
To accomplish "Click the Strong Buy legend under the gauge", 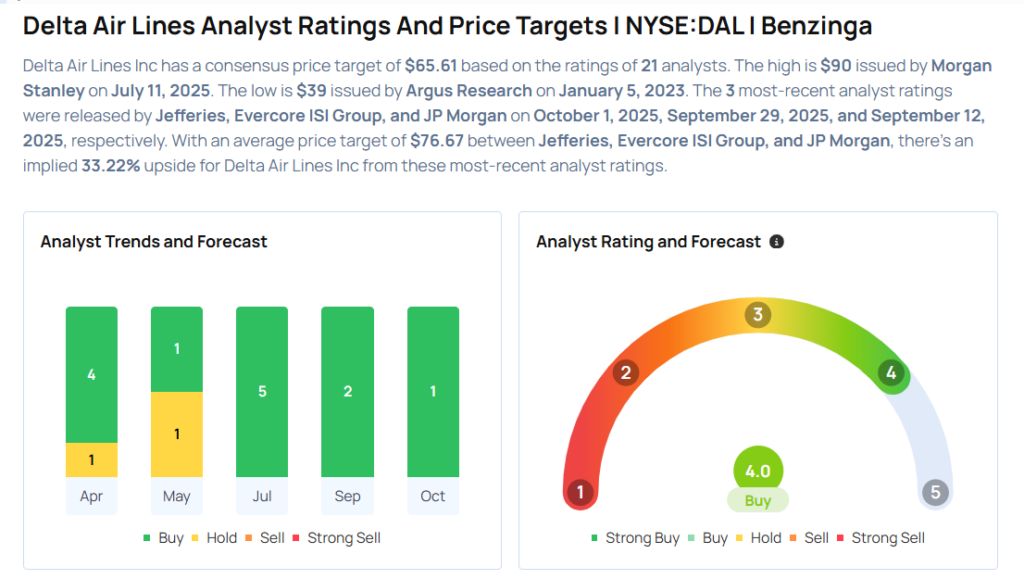I will click(635, 538).
